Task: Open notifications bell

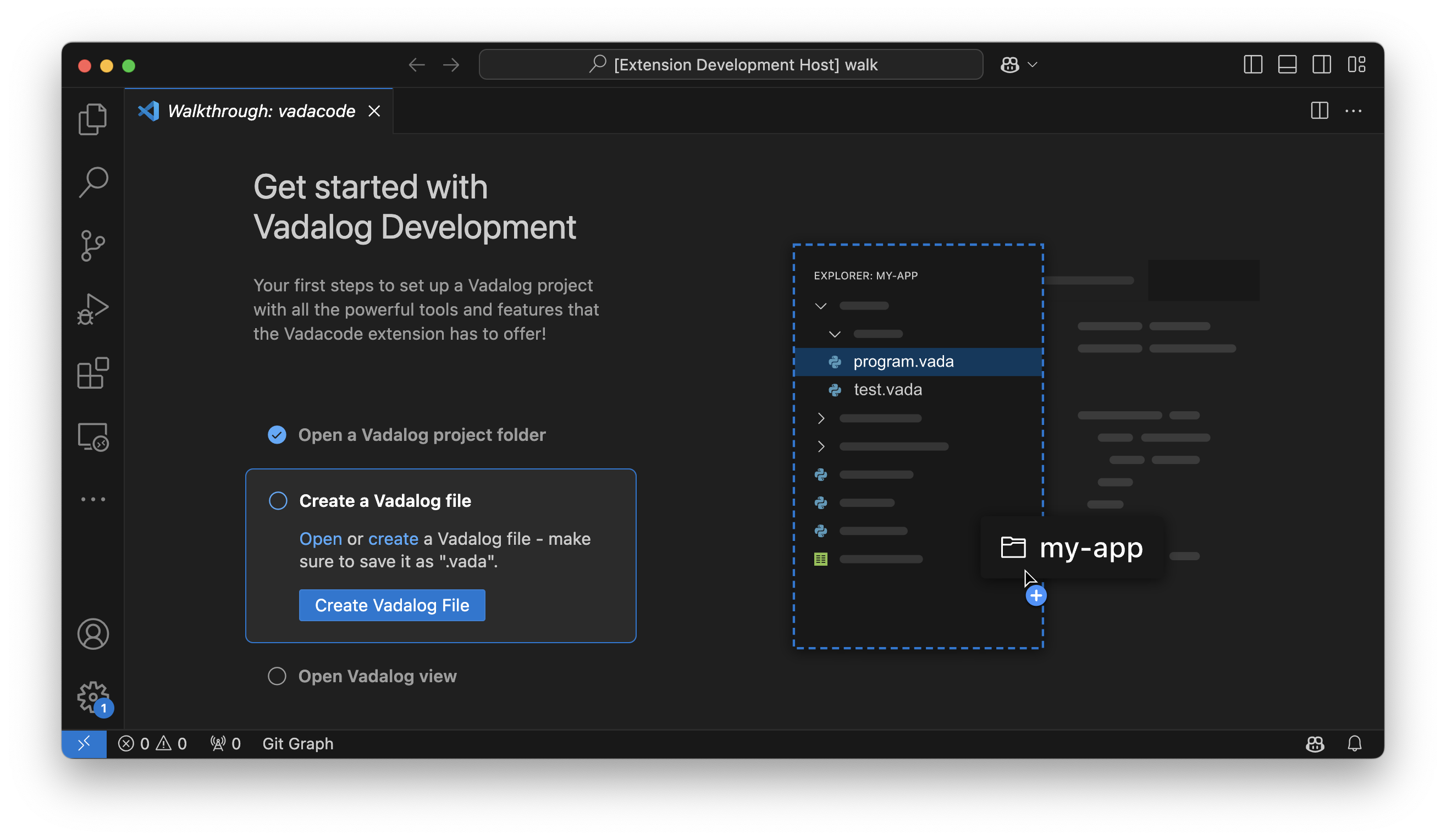Action: click(1355, 744)
